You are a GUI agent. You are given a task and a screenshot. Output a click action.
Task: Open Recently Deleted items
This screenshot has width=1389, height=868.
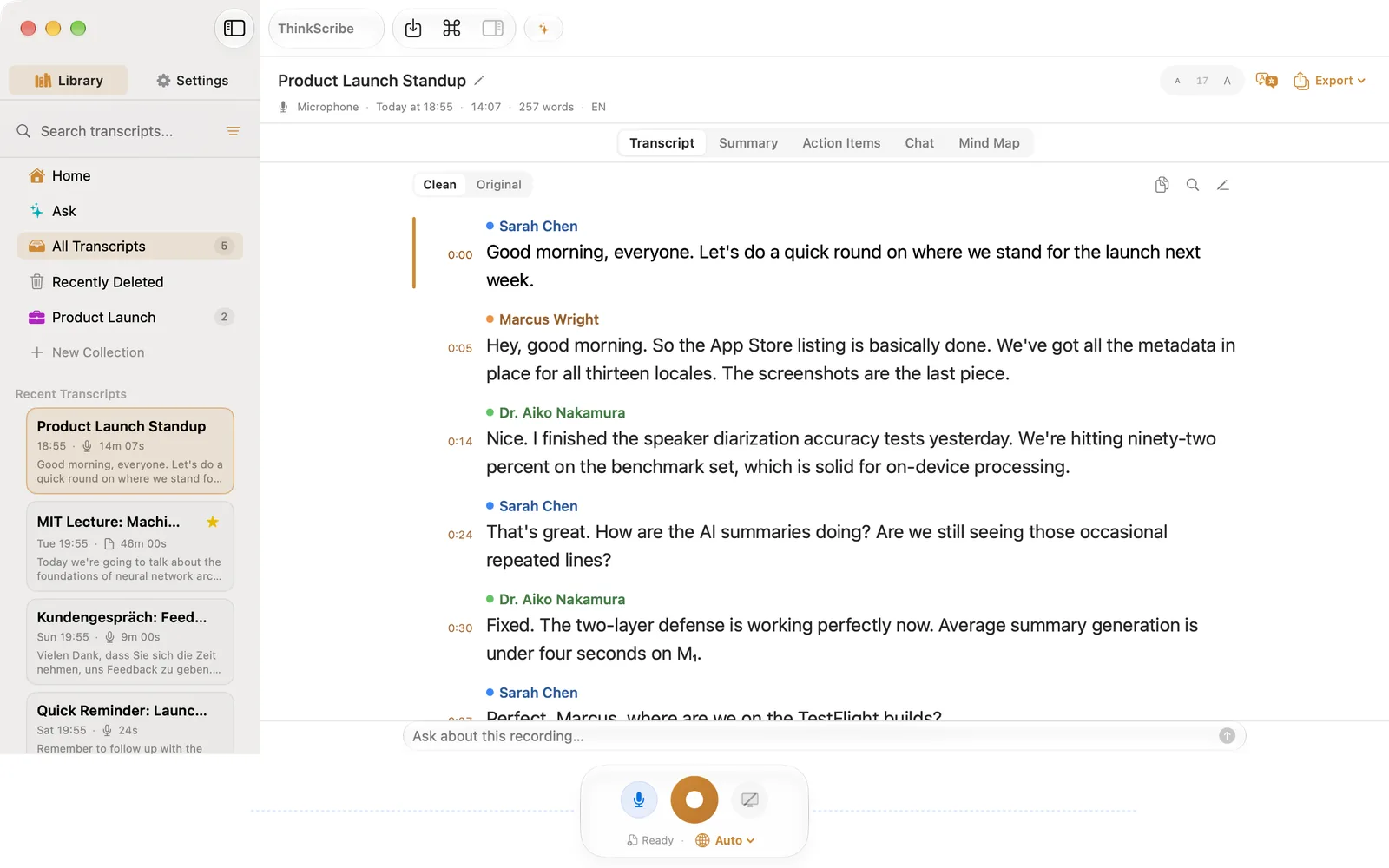point(130,282)
